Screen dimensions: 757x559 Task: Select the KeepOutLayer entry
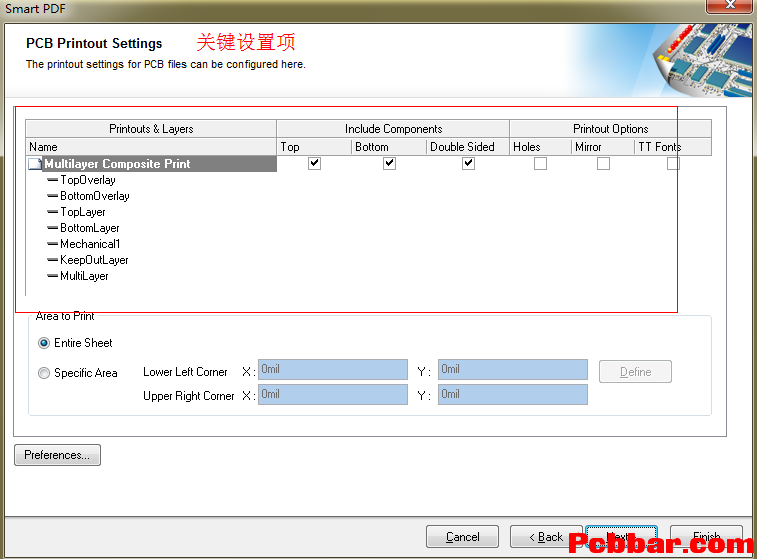point(94,260)
